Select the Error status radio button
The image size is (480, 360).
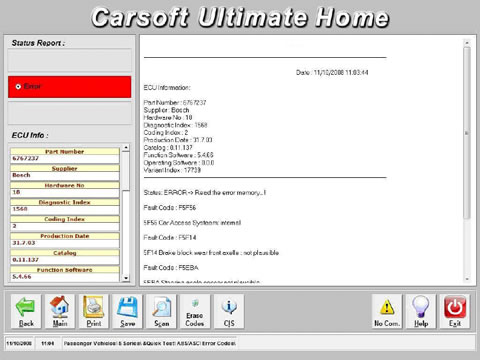click(x=18, y=87)
